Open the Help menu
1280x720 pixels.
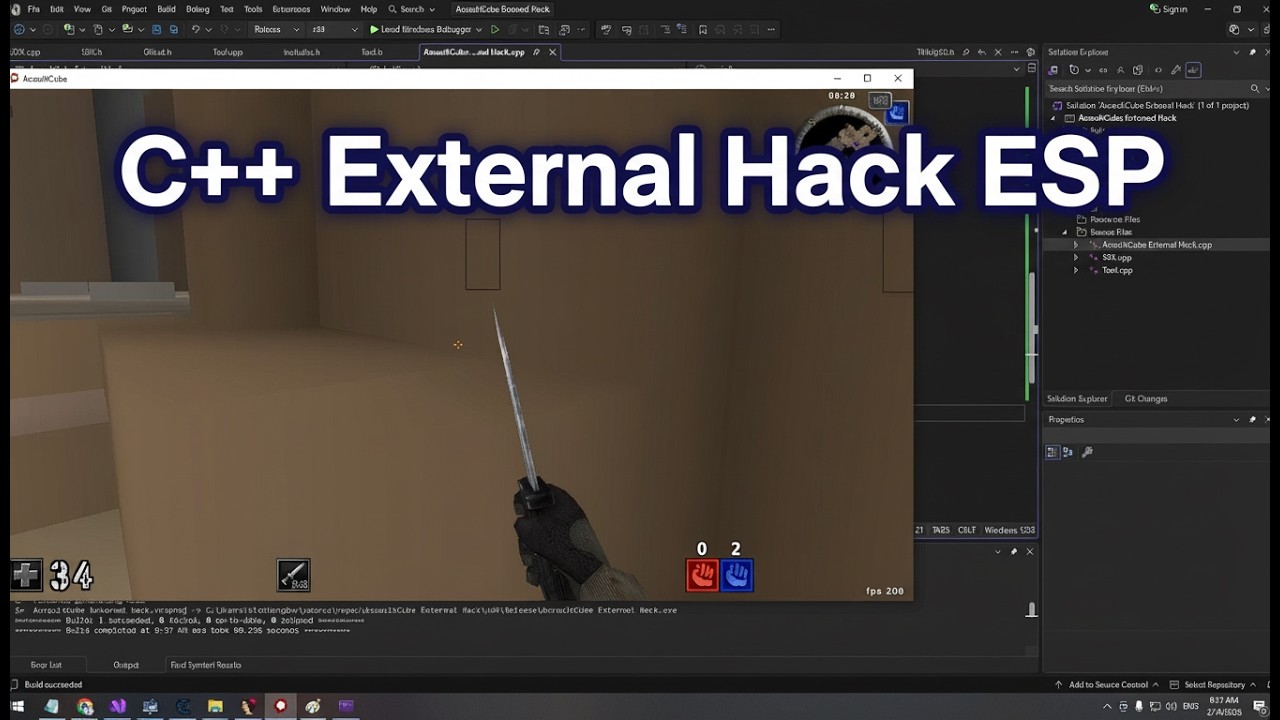[369, 9]
